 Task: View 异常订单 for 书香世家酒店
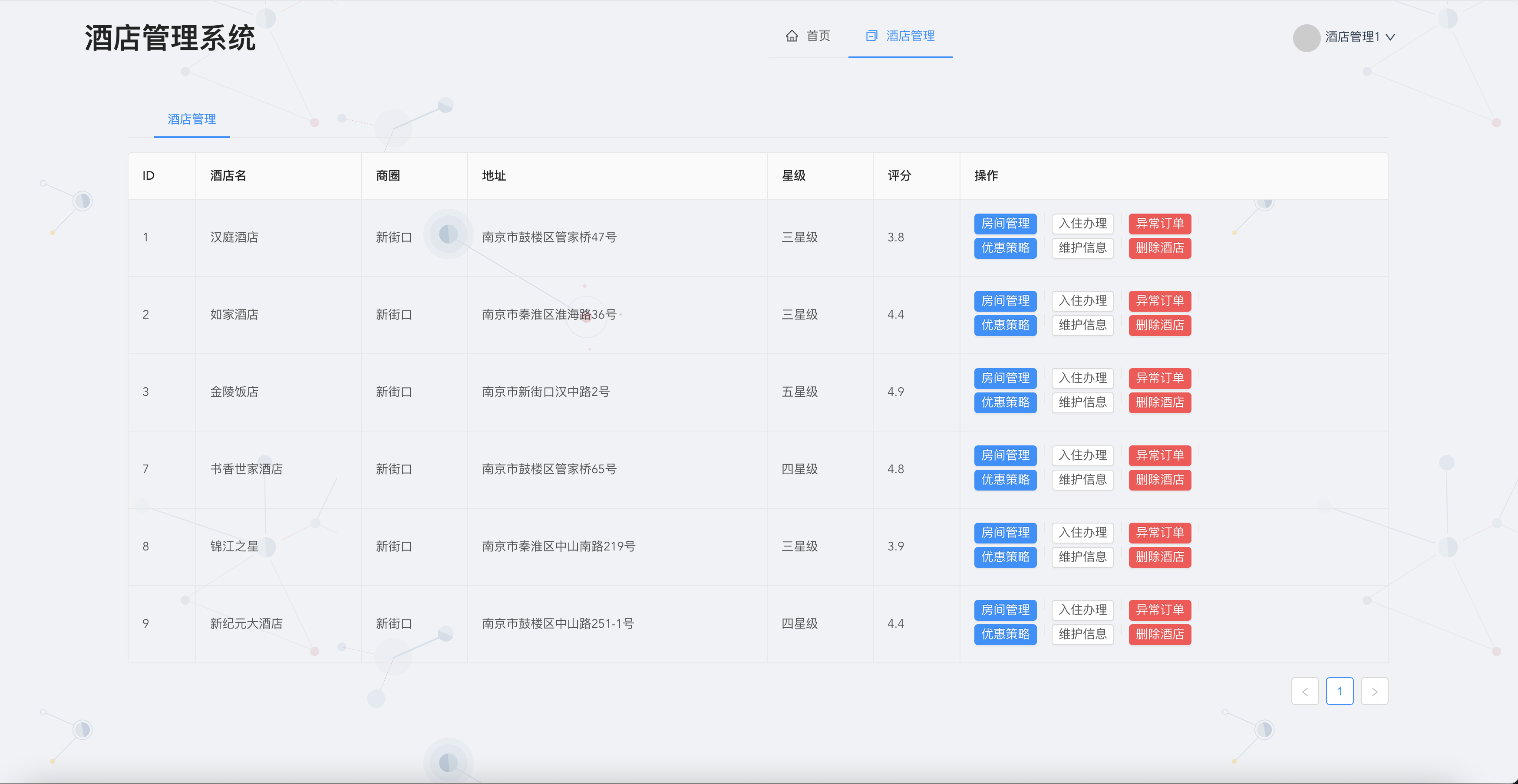(1160, 455)
